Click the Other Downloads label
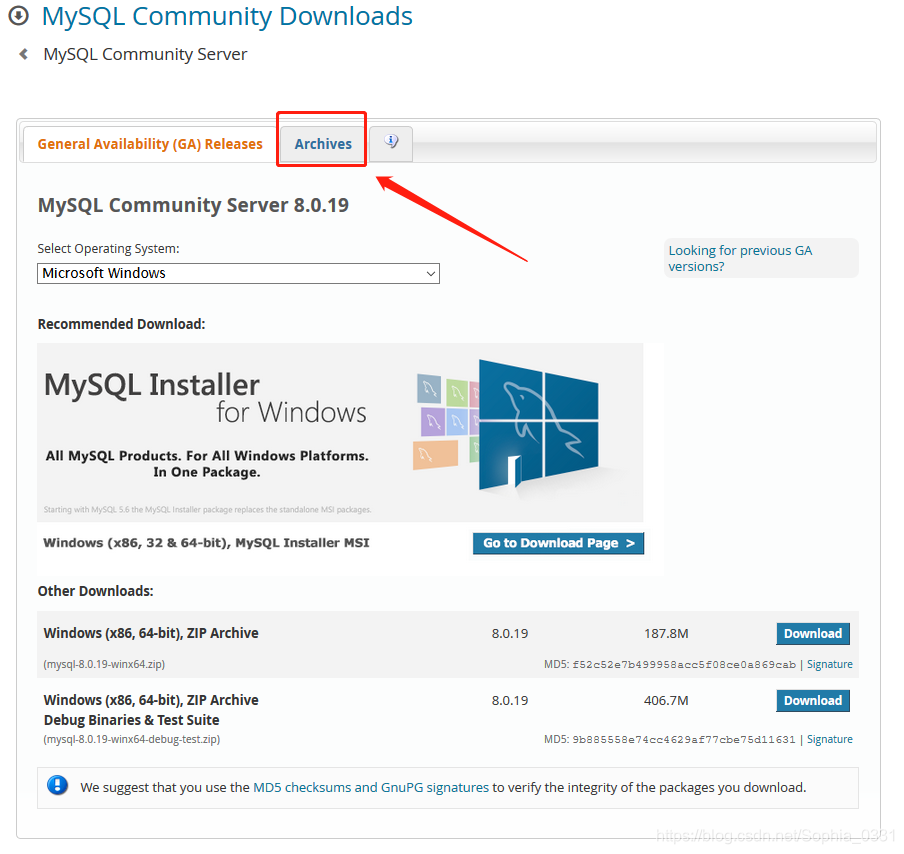The width and height of the screenshot is (904, 854). click(96, 591)
